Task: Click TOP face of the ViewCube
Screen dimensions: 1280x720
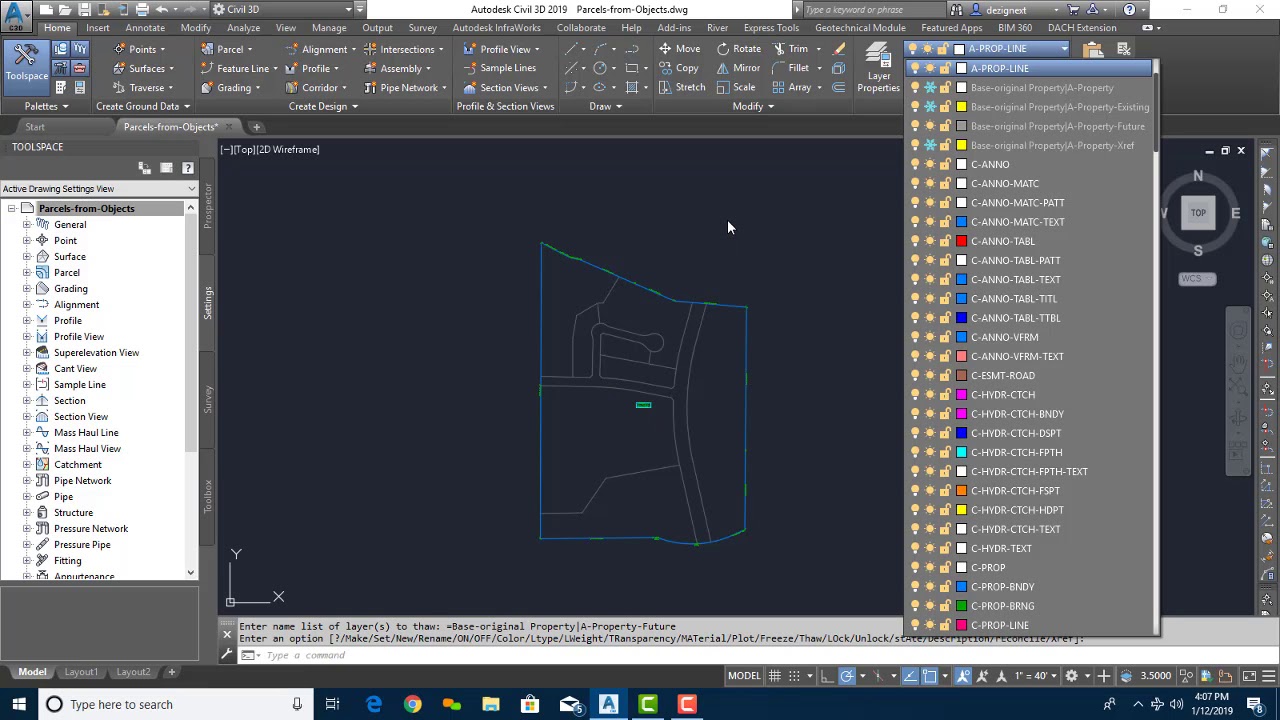Action: point(1198,213)
